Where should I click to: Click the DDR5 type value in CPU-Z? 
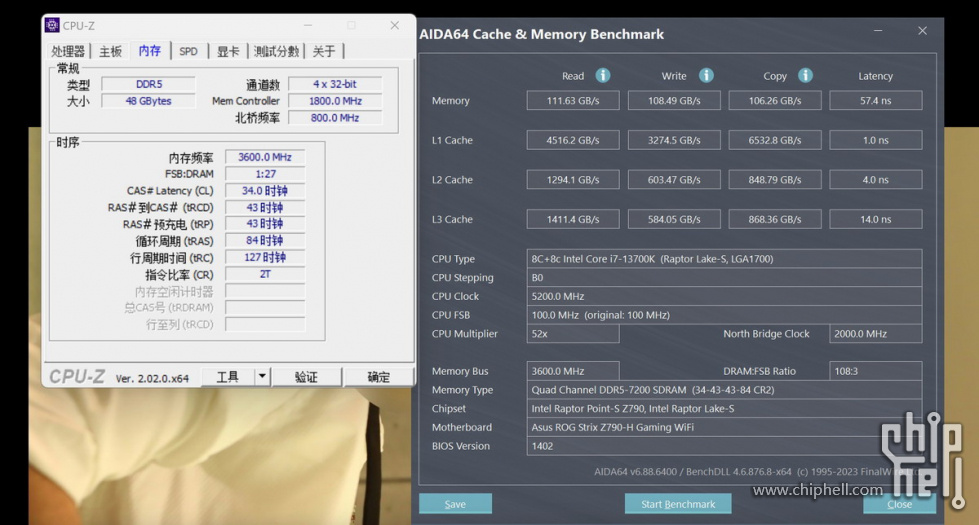[x=149, y=84]
